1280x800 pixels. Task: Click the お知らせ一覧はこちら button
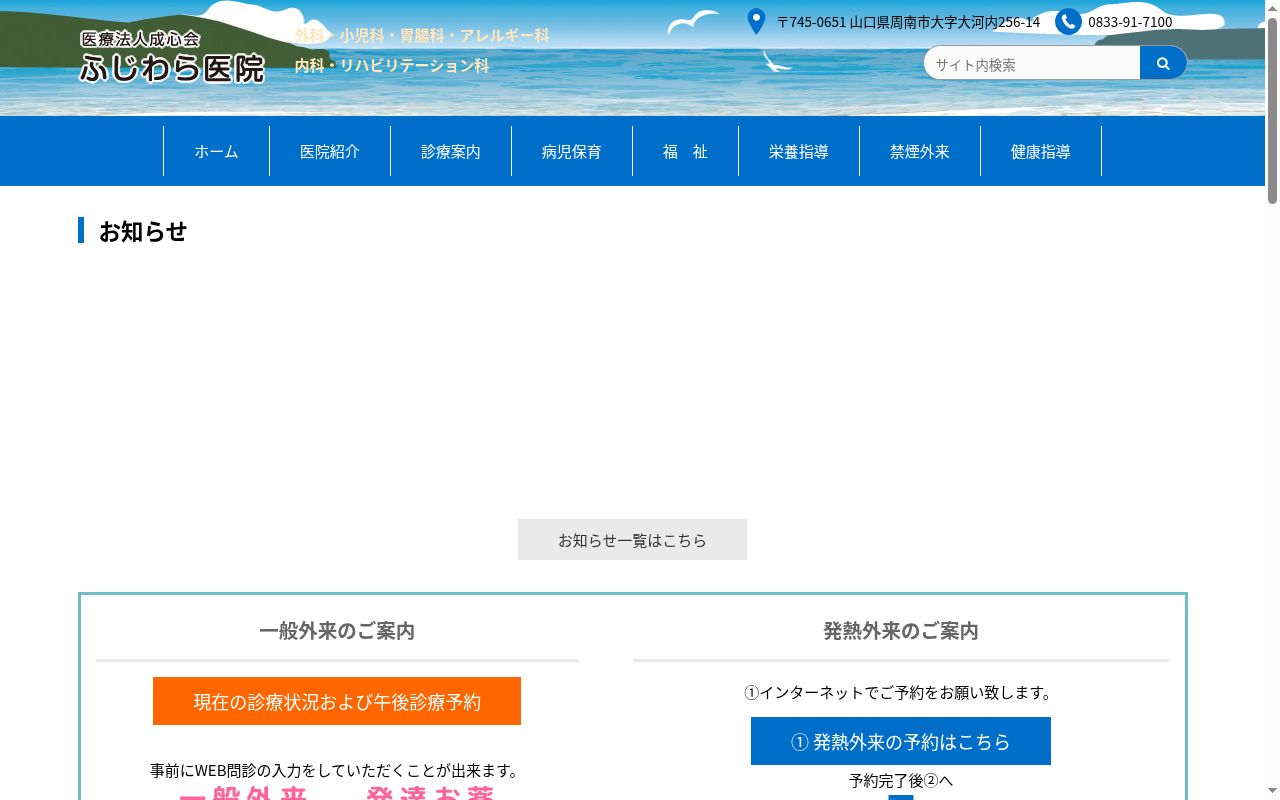pyautogui.click(x=632, y=540)
